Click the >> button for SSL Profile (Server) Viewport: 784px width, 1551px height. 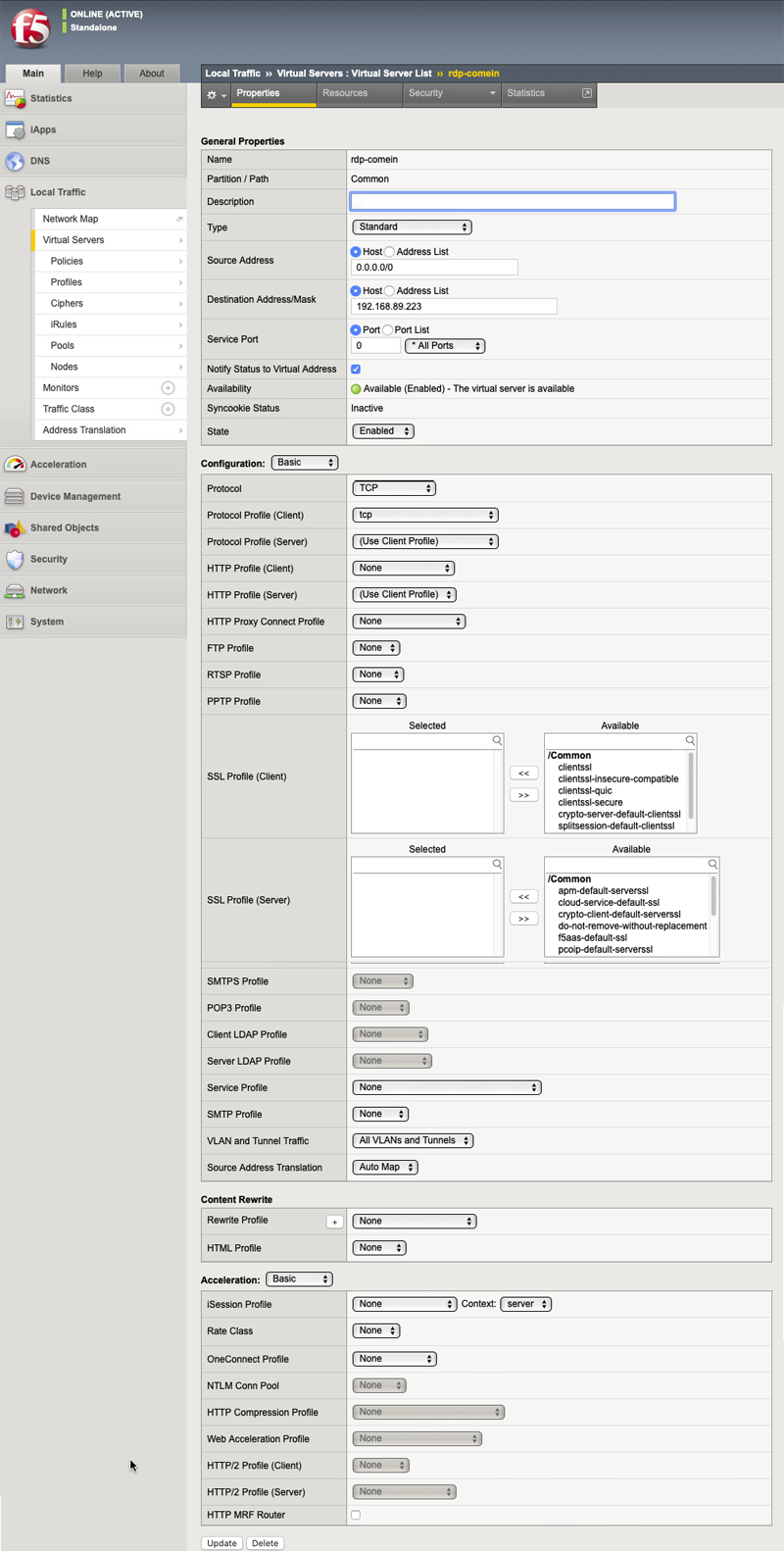pos(523,919)
